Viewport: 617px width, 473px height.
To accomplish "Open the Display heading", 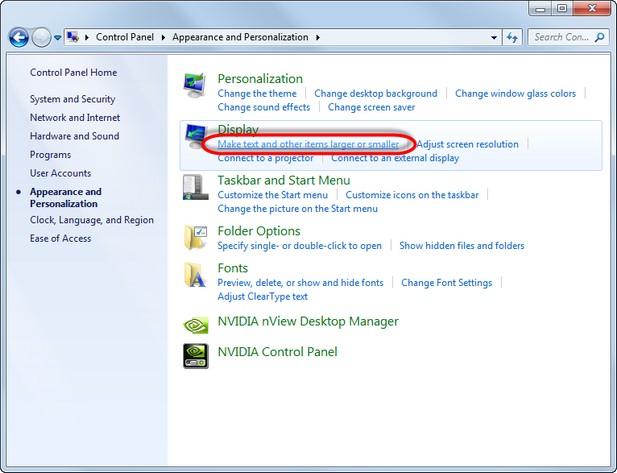I will [238, 129].
